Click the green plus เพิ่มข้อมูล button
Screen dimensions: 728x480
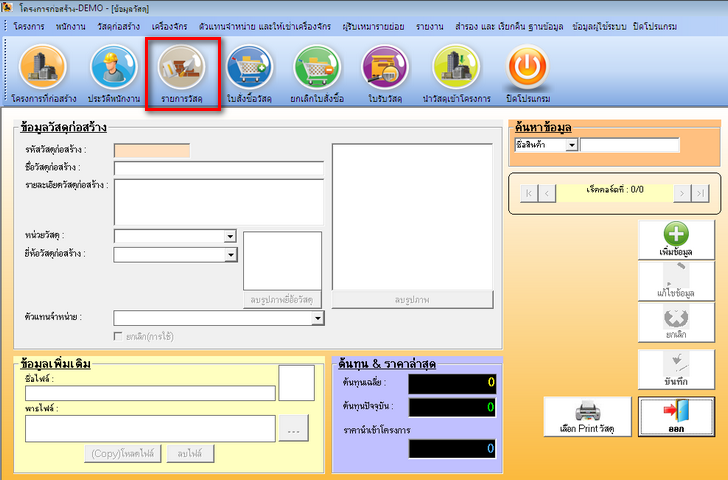[x=676, y=240]
